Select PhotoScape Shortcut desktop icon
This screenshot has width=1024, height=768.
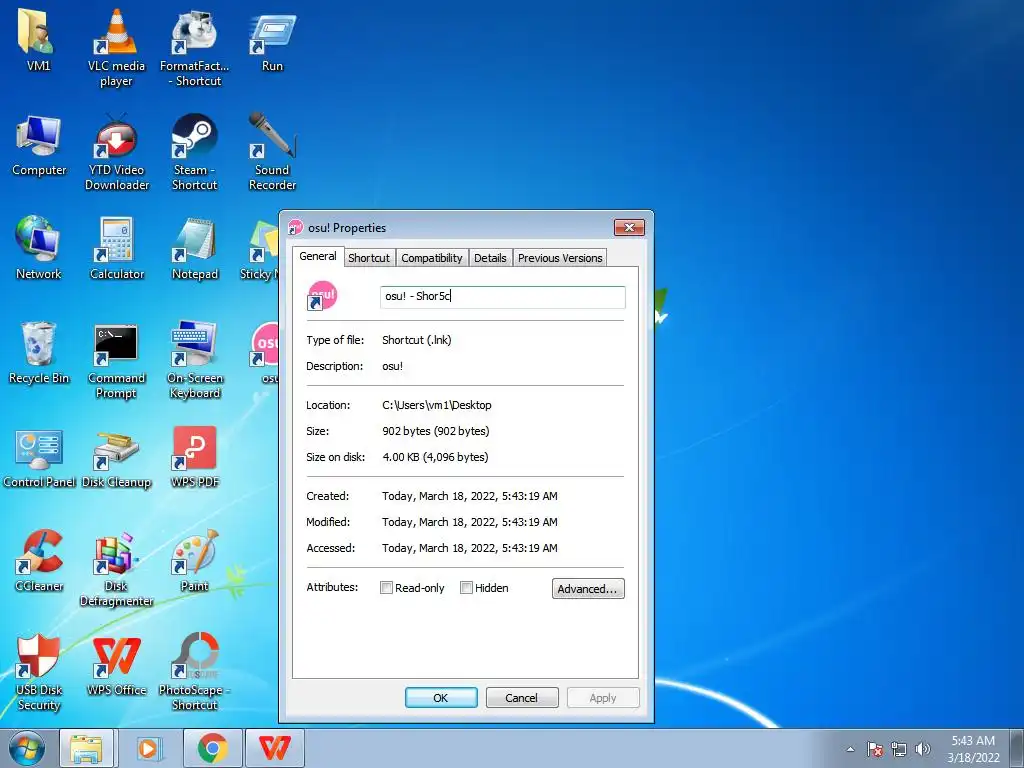coord(195,671)
